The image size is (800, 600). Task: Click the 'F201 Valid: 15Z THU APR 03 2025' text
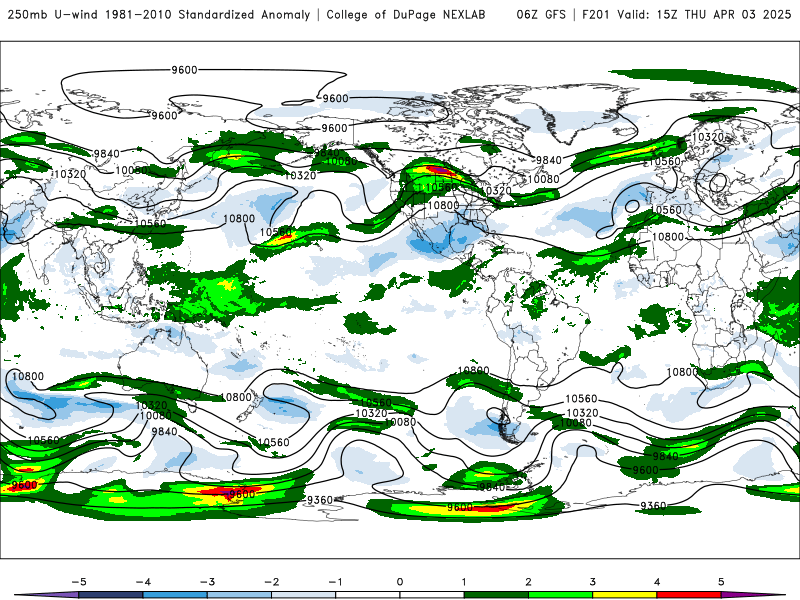pos(686,14)
